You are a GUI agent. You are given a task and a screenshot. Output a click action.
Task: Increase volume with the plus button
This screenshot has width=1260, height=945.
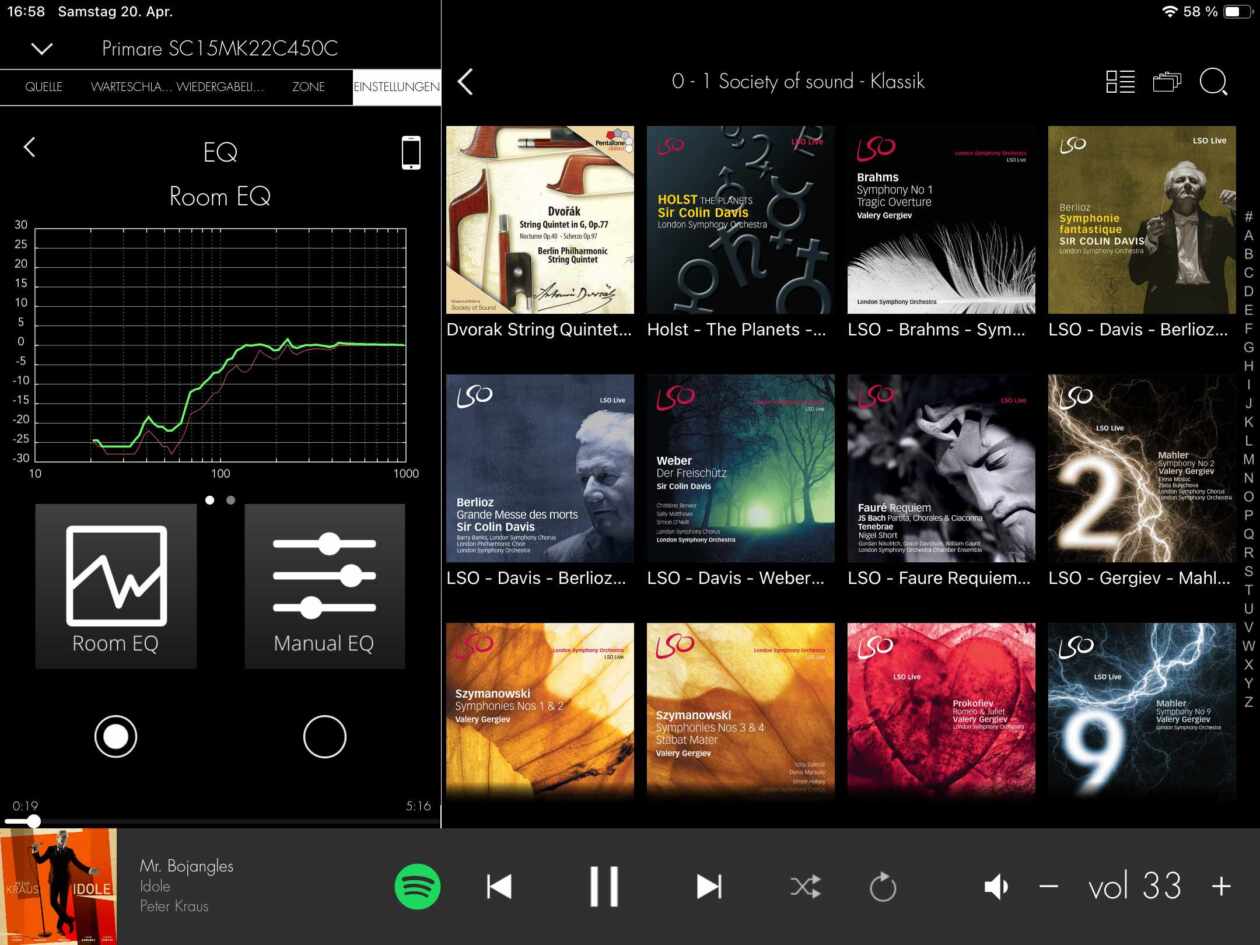tap(1221, 886)
